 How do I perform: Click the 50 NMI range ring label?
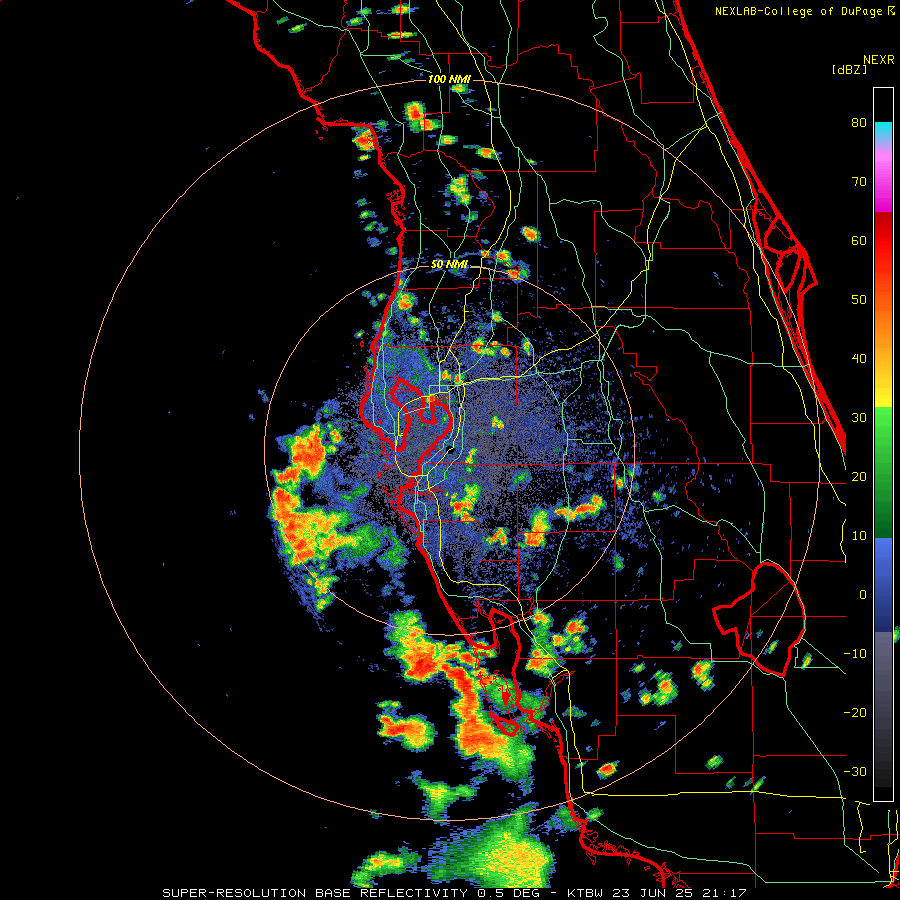pyautogui.click(x=449, y=265)
